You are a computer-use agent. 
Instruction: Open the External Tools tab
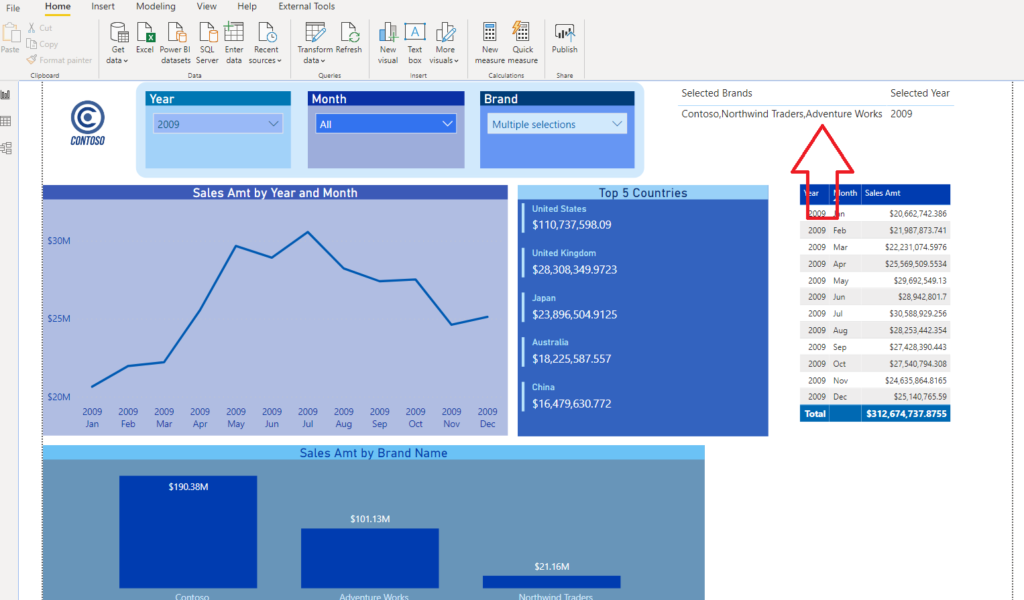coord(306,7)
